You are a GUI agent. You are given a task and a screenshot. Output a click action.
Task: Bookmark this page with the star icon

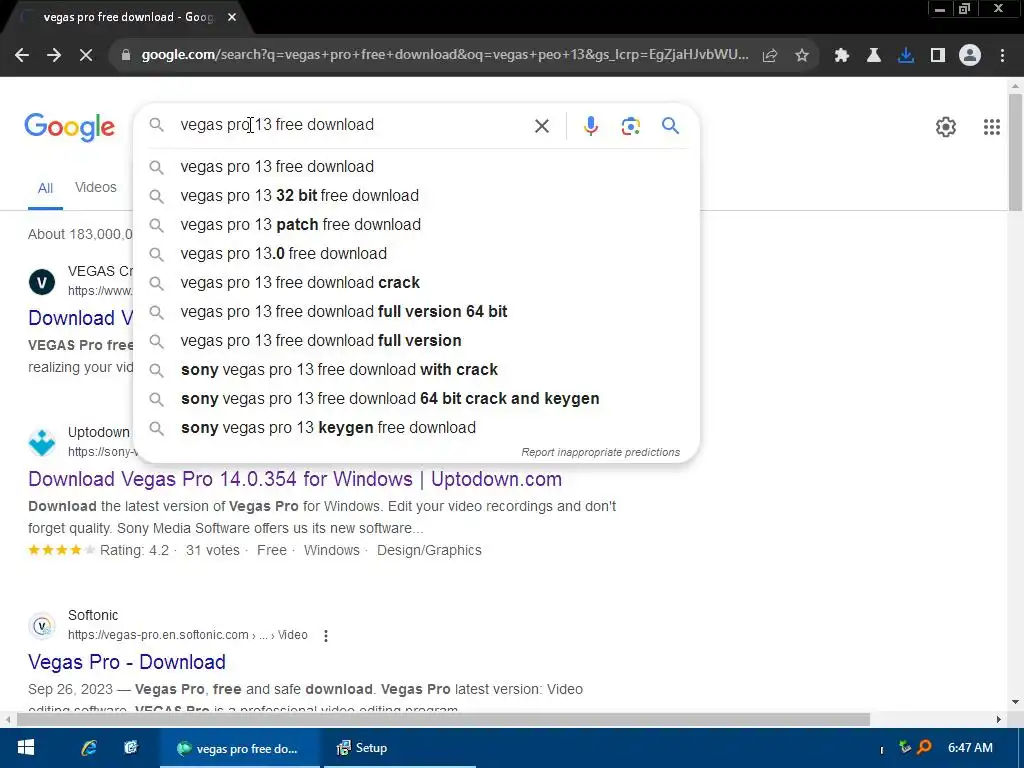click(802, 56)
